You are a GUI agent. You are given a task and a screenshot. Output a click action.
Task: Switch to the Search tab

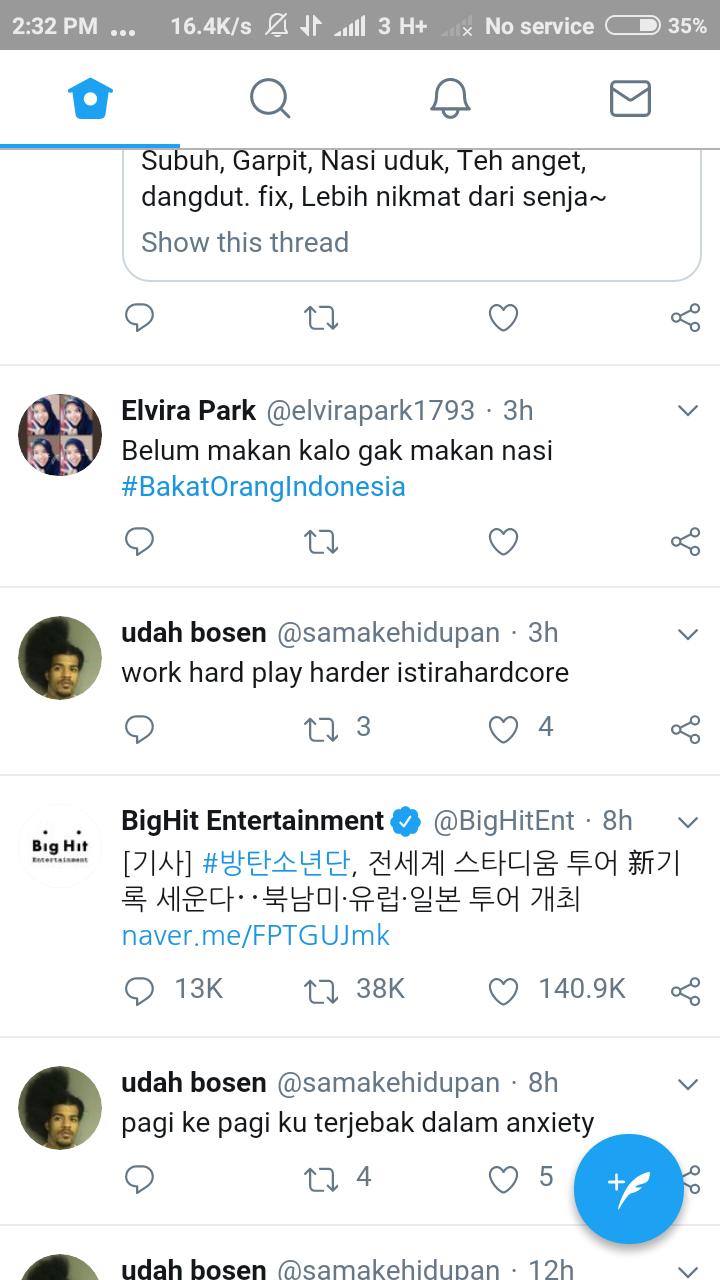click(x=270, y=99)
